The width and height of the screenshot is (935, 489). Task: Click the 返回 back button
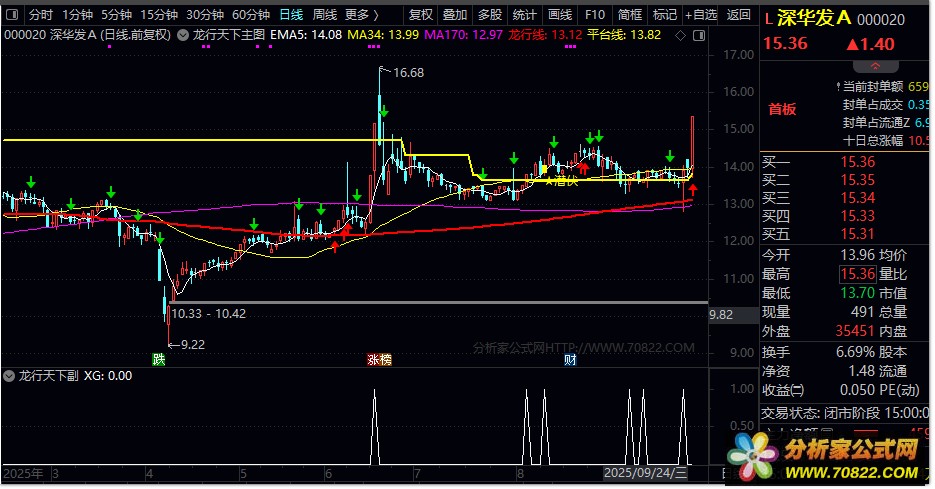pos(739,14)
